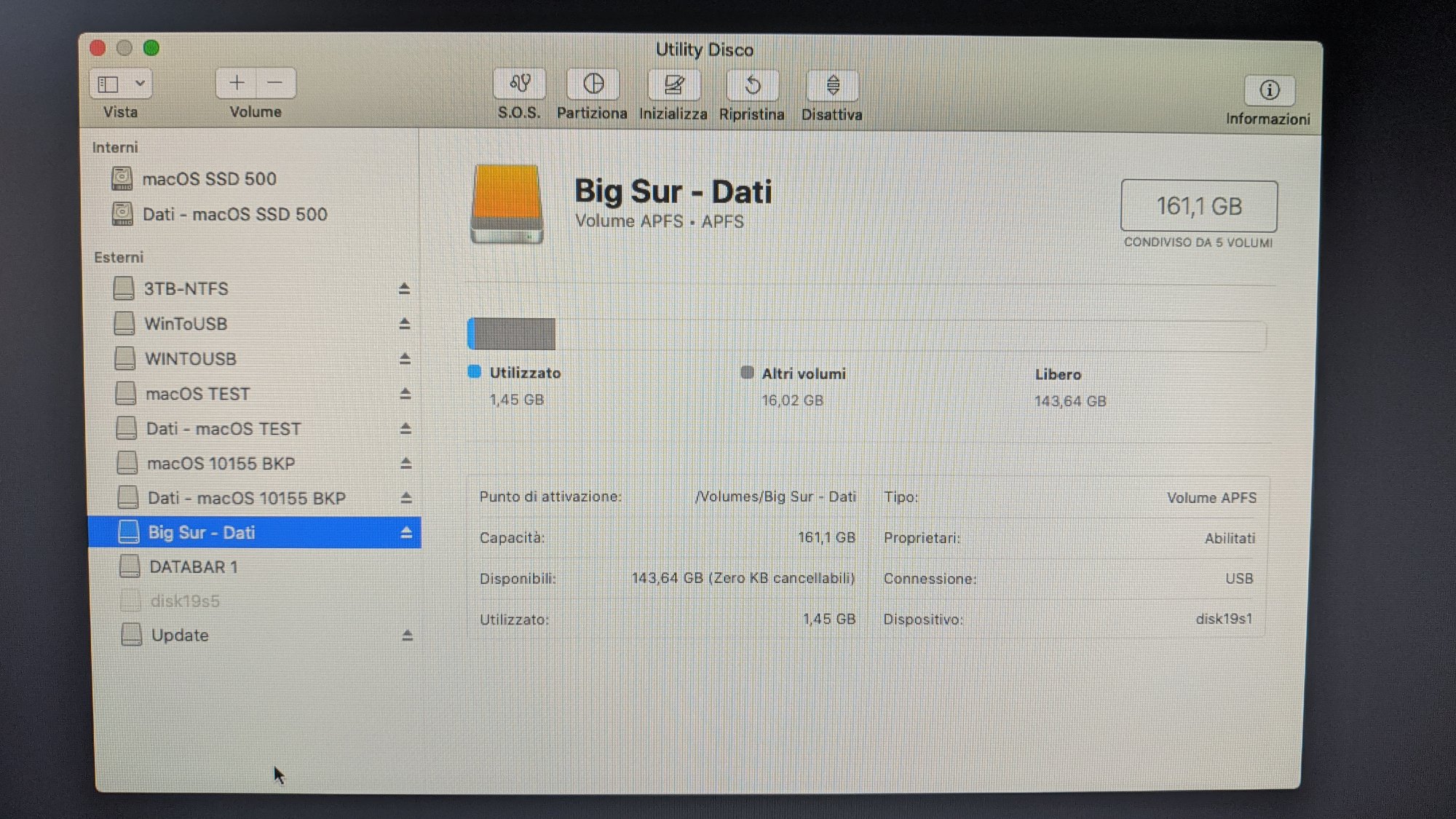The height and width of the screenshot is (819, 1456).
Task: Remove a volume with the minus button
Action: pos(275,83)
